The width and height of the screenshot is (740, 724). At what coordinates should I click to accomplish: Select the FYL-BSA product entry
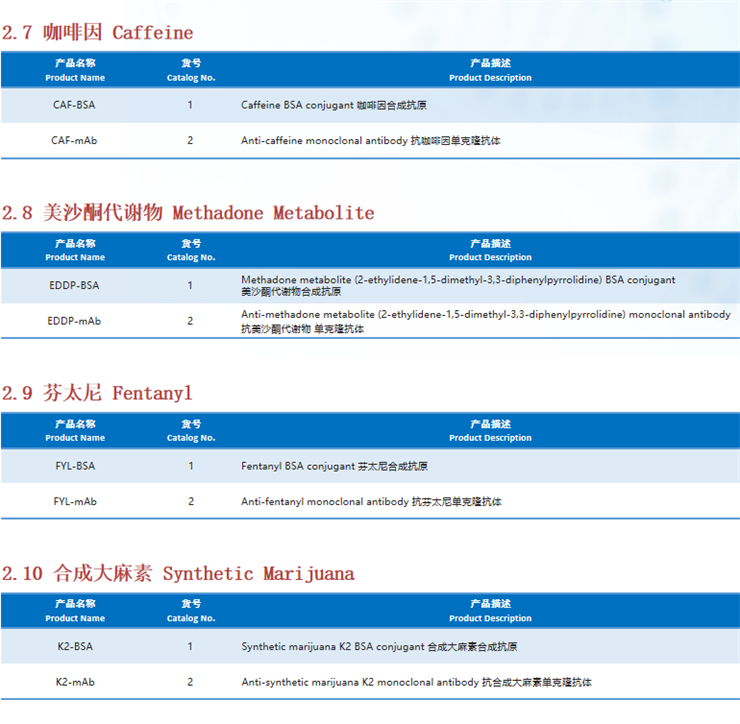point(74,466)
